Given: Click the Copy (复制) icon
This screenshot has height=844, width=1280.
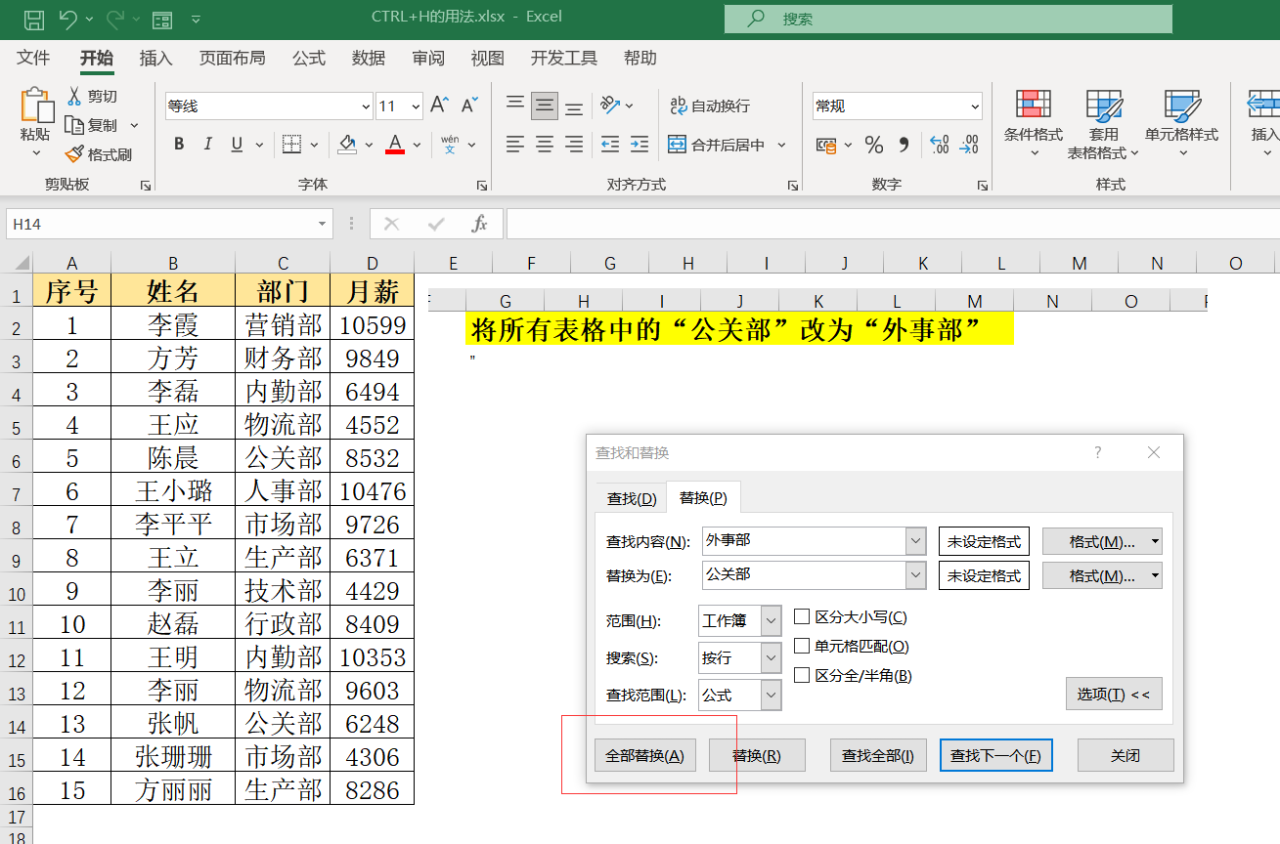Looking at the screenshot, I should [x=74, y=125].
